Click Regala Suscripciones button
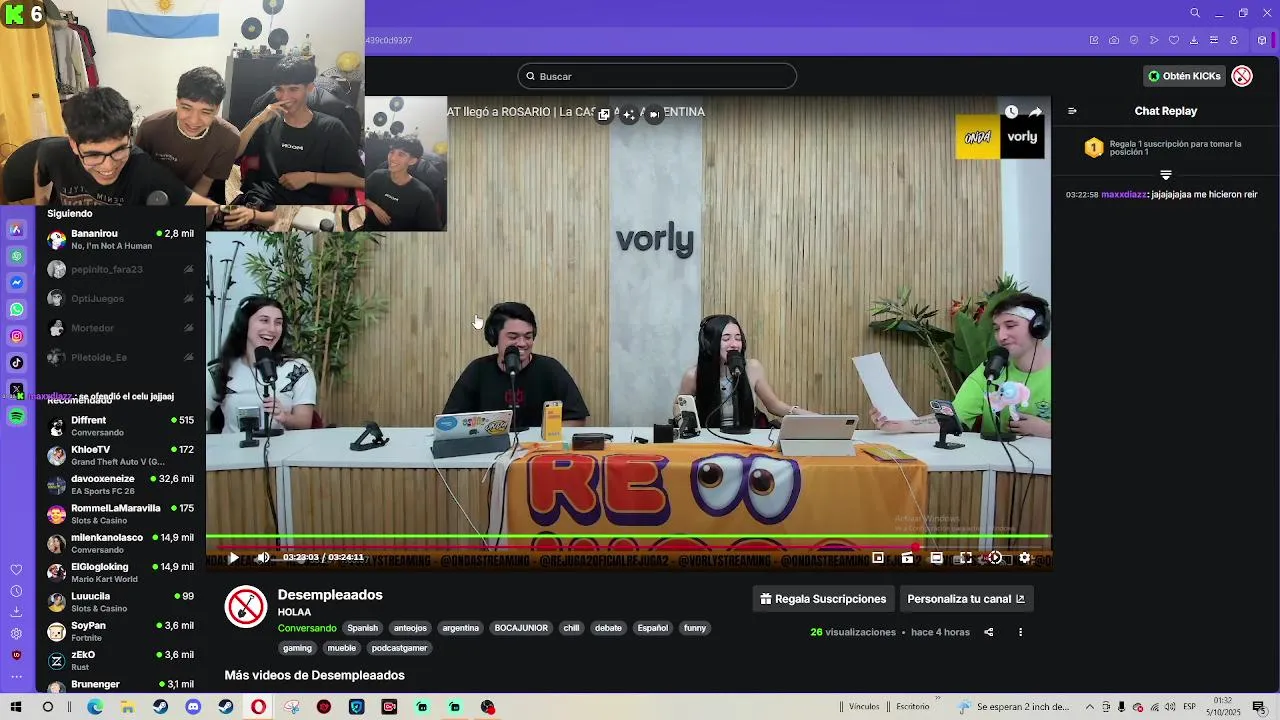Screen dimensions: 1280x720 pyautogui.click(x=823, y=599)
